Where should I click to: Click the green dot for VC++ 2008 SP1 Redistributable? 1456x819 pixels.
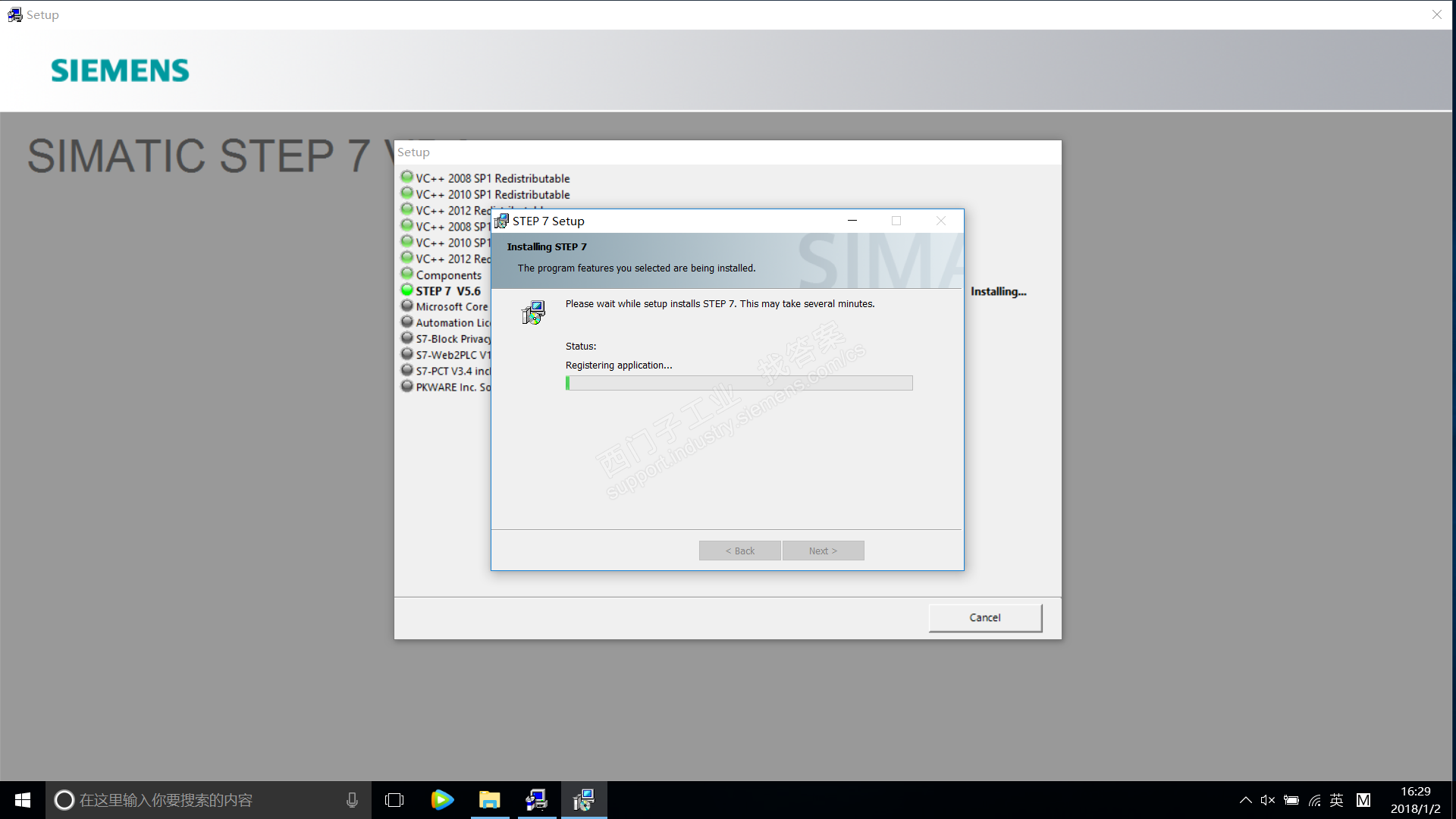tap(407, 177)
